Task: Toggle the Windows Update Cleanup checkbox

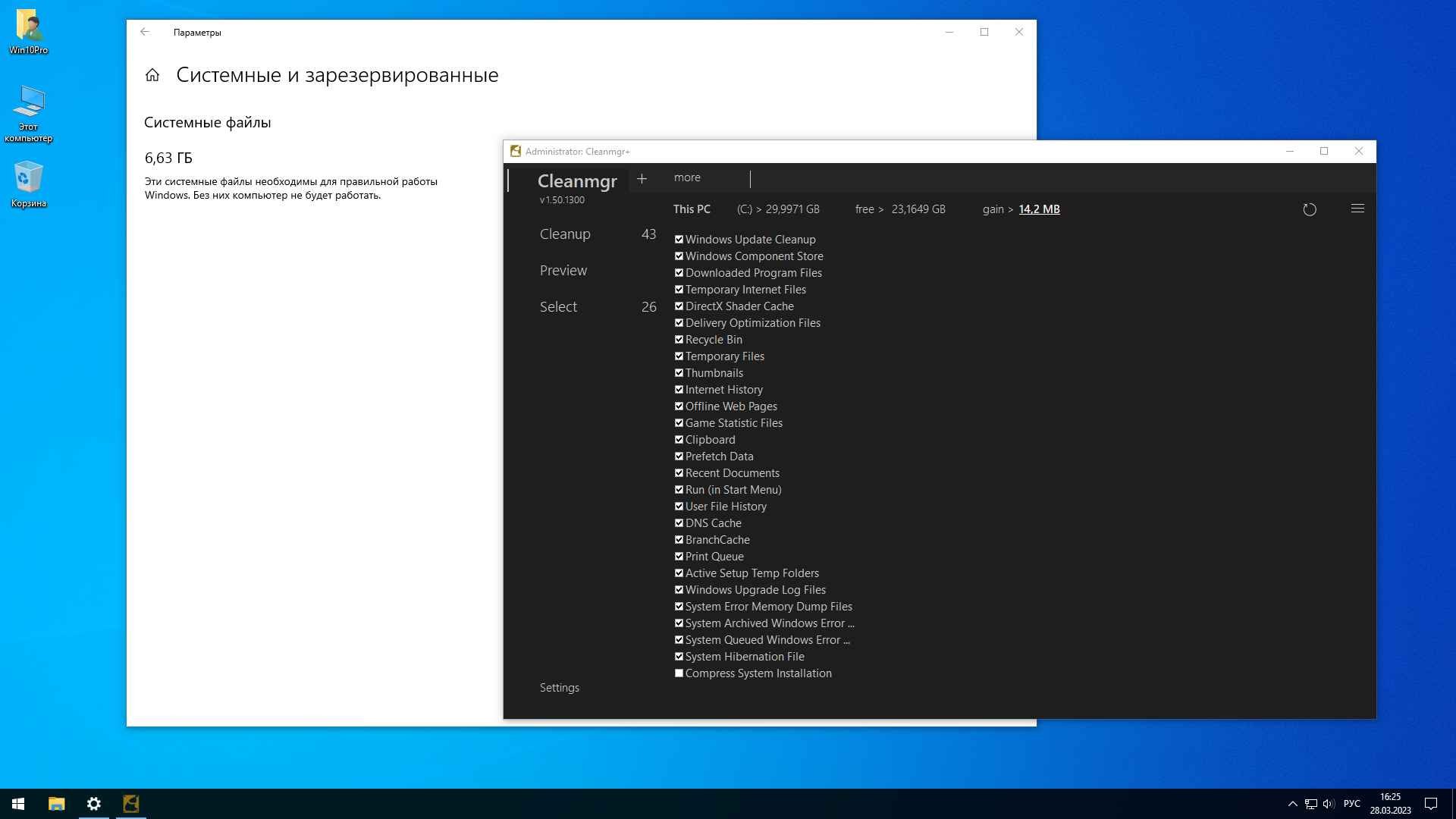Action: pos(678,239)
